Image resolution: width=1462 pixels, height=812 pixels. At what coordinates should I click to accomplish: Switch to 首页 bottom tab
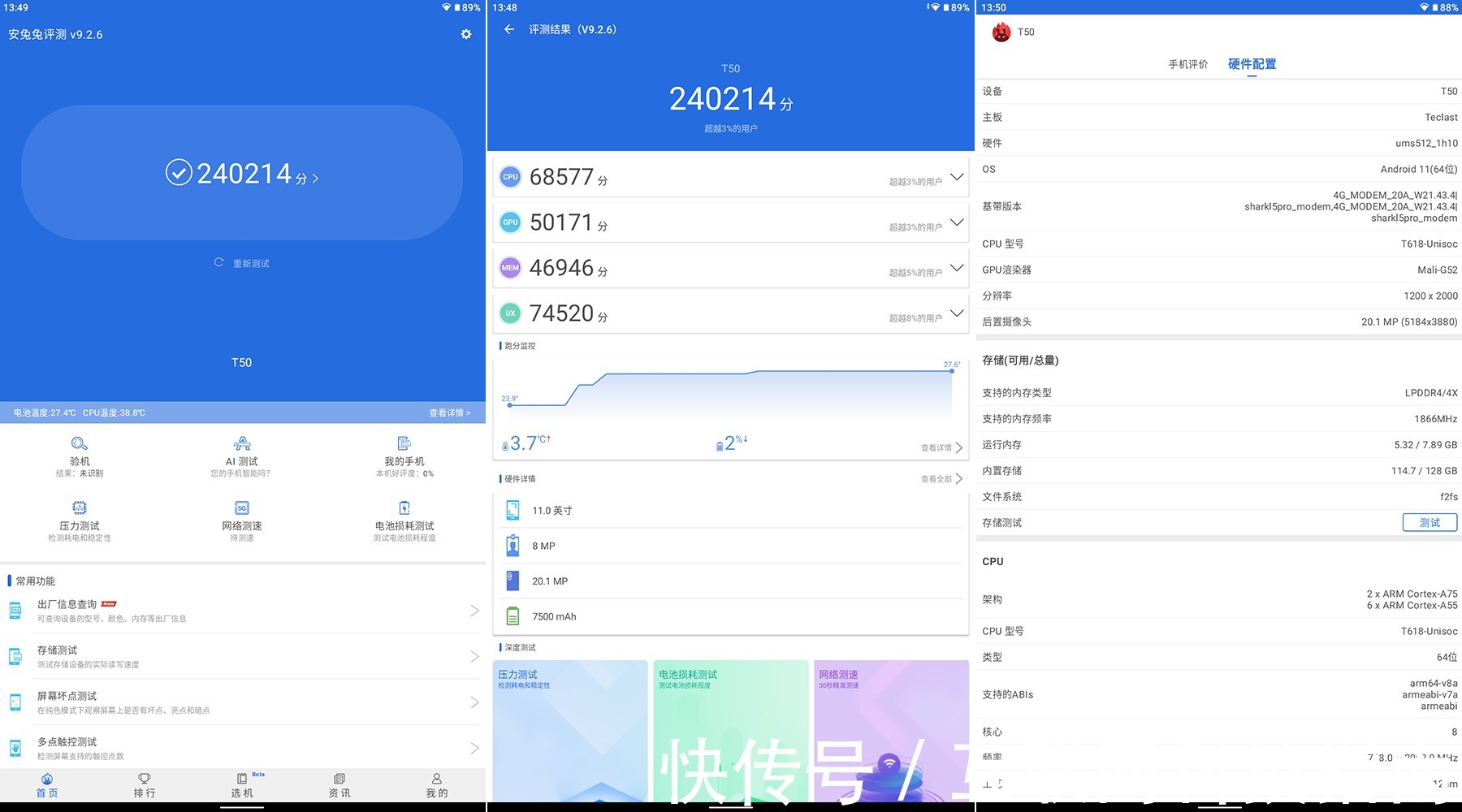pyautogui.click(x=47, y=785)
